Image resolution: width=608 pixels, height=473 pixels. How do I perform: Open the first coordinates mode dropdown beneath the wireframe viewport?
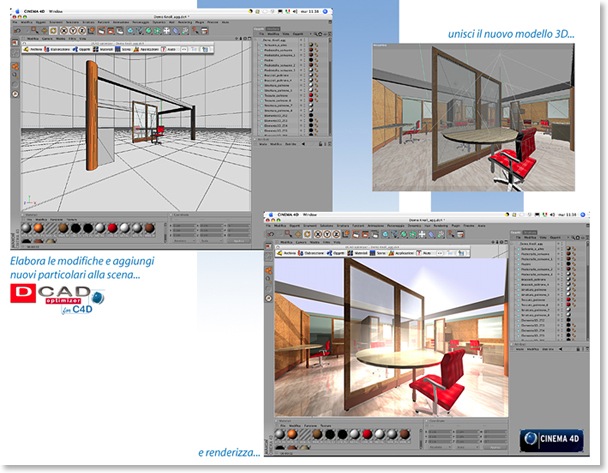tap(183, 241)
